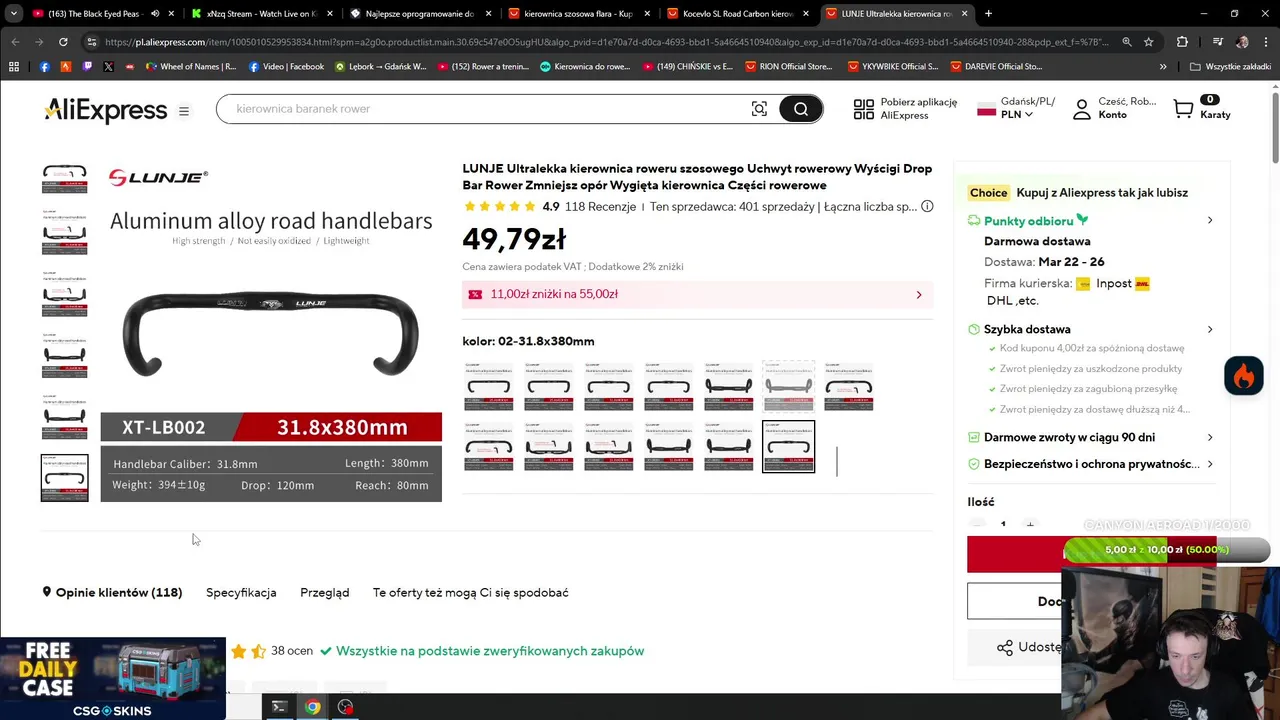Mute audio icon on Black Eyed Peas tab

coord(154,14)
